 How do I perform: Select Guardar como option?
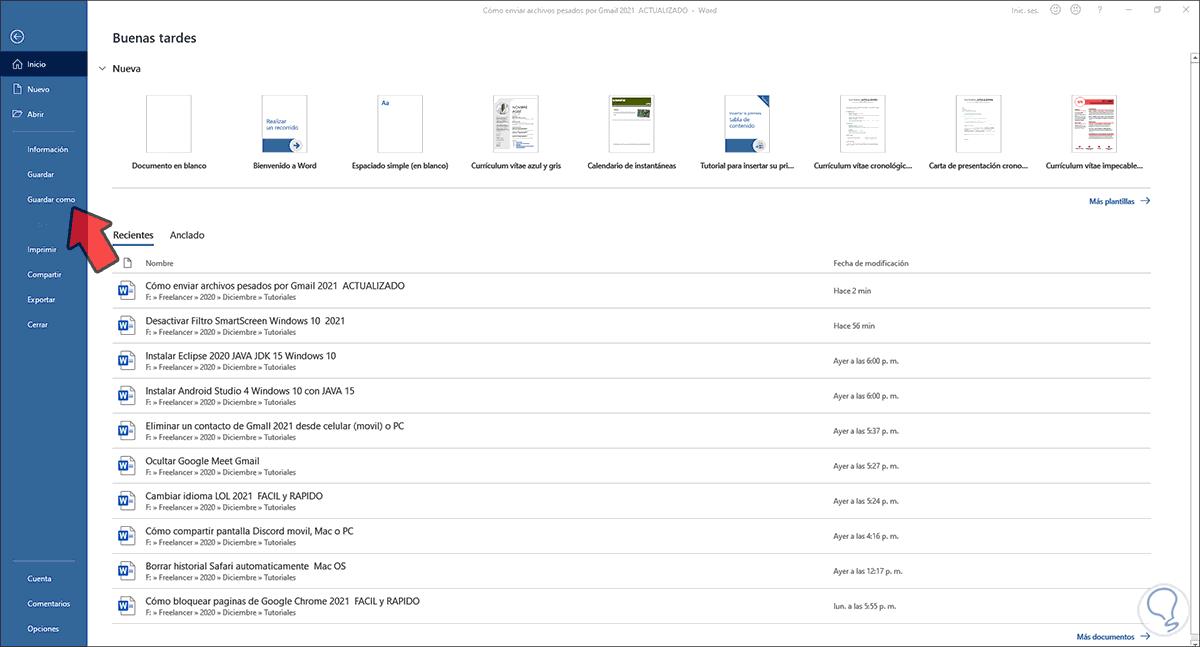(51, 199)
